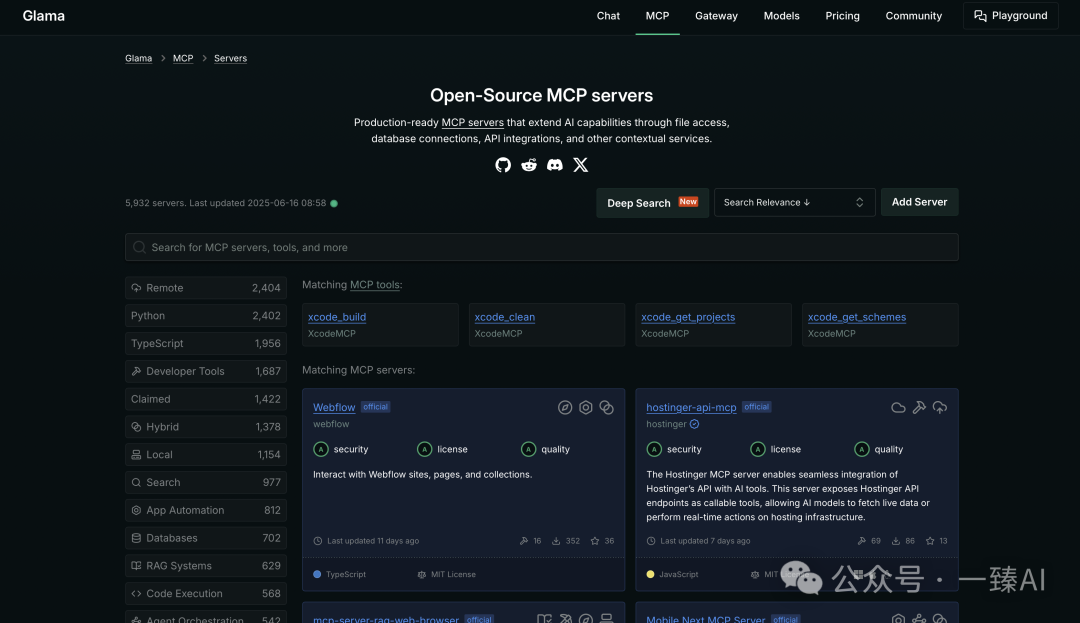Filter by Developer Tools category

(x=206, y=371)
